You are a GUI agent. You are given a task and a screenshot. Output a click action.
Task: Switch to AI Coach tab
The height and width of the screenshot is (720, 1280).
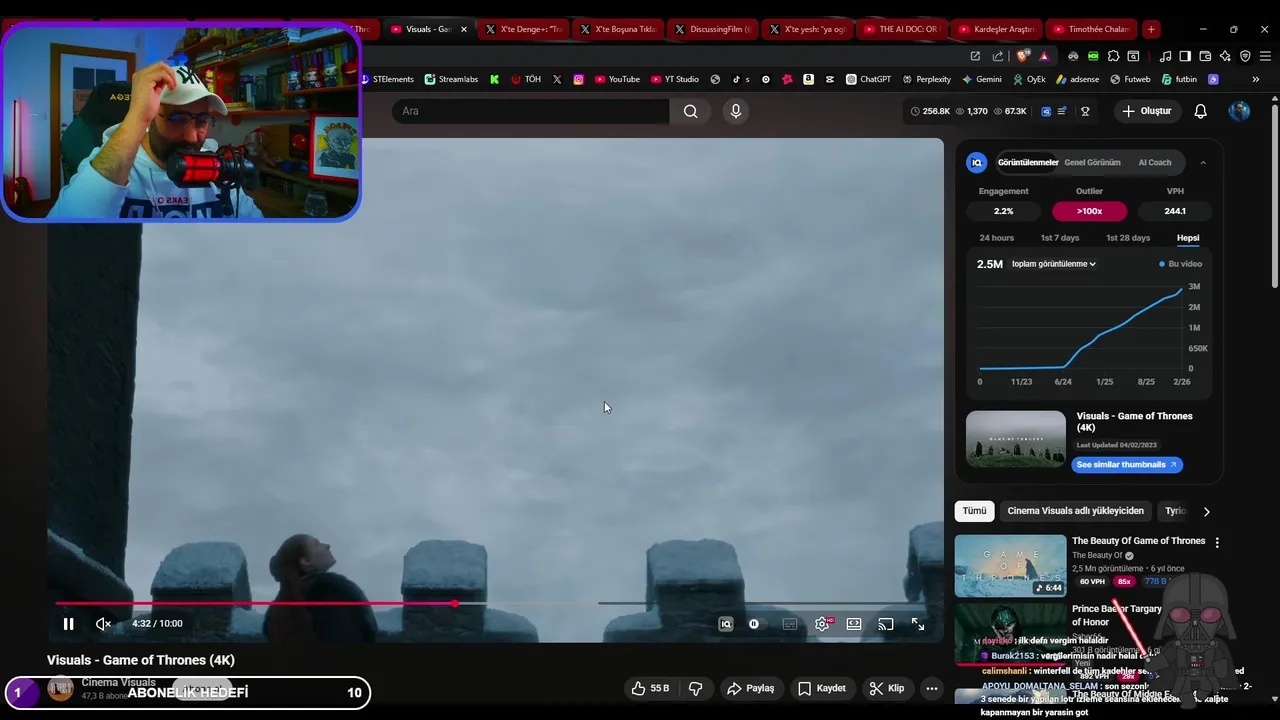click(1155, 162)
